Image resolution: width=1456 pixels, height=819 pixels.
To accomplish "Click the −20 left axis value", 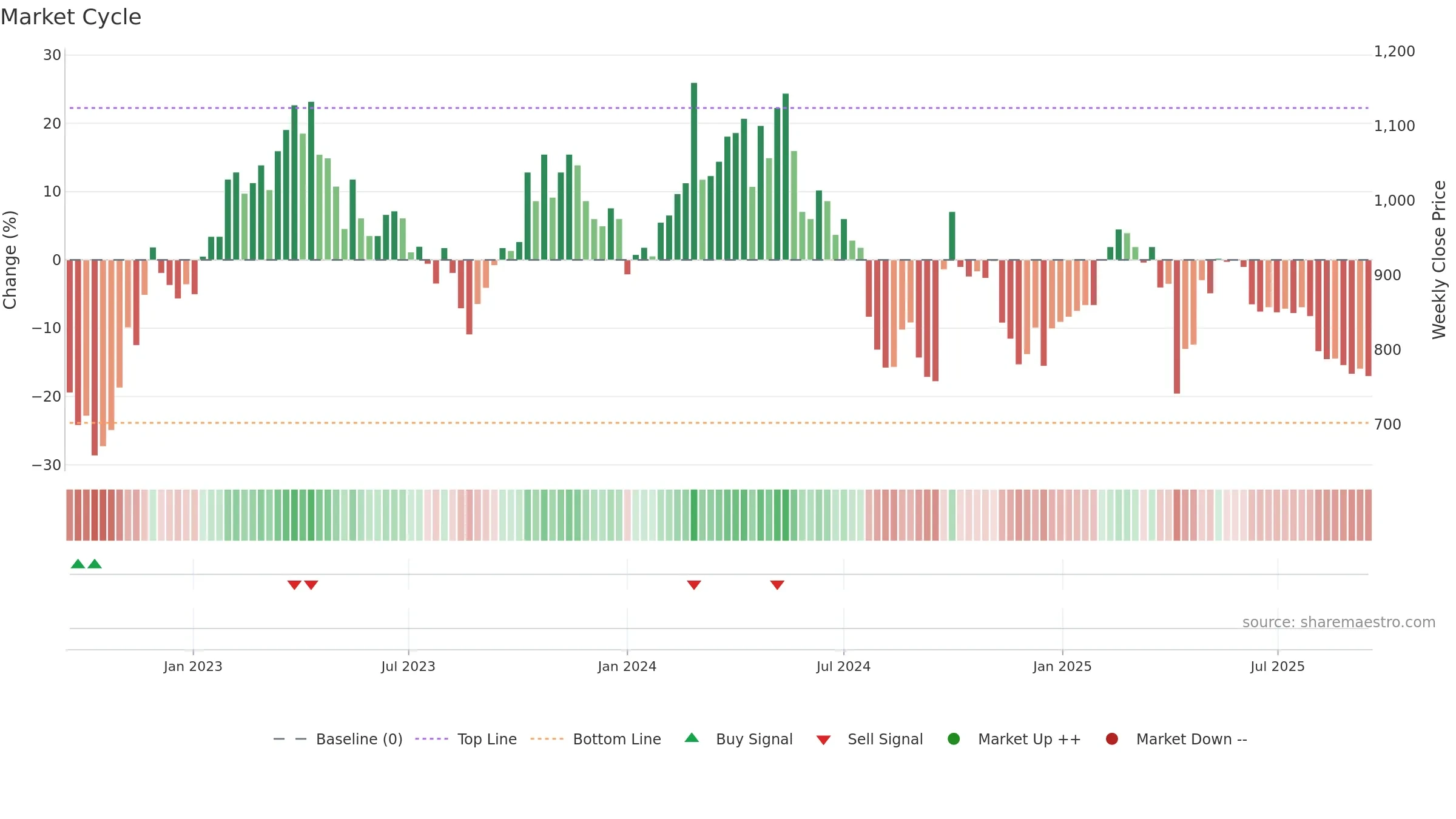I will [47, 397].
